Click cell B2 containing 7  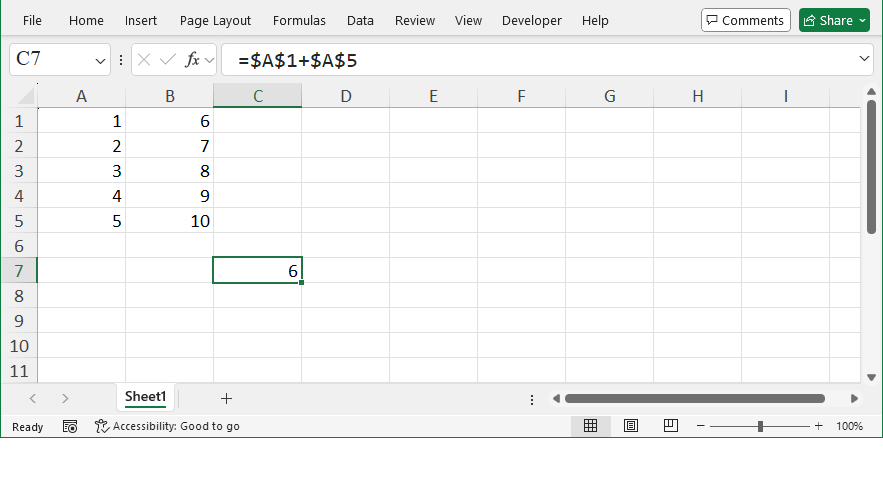click(x=170, y=146)
